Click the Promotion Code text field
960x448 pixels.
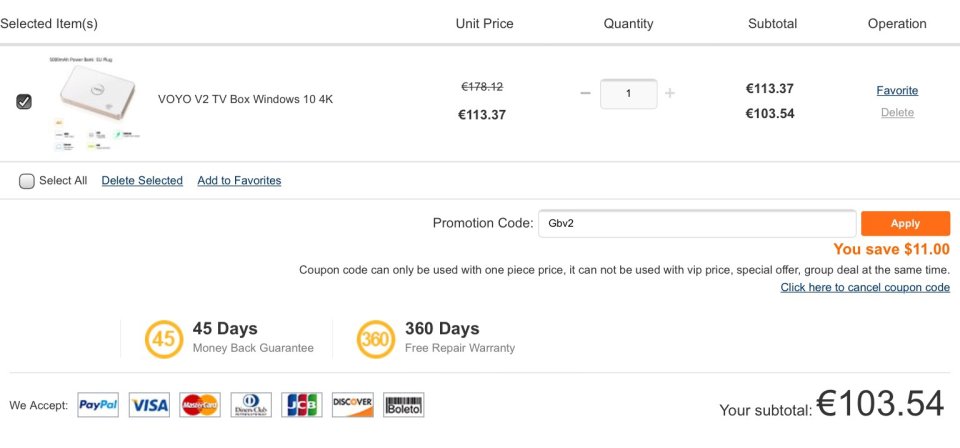697,223
